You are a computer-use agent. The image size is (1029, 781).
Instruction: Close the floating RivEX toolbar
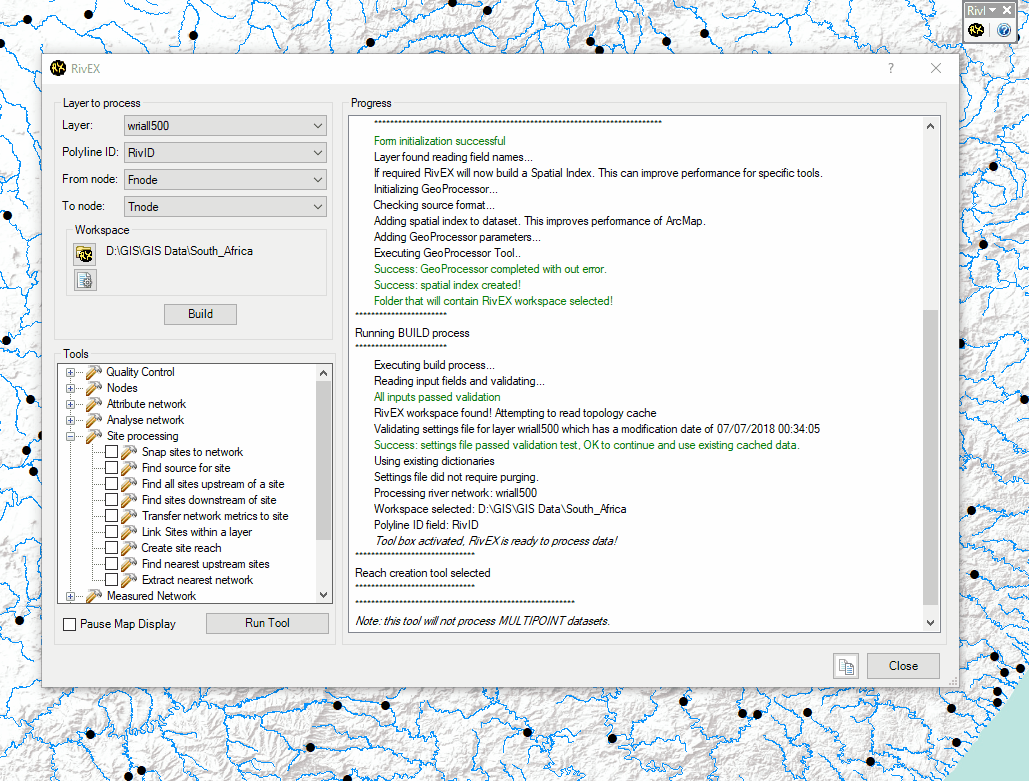click(1007, 10)
